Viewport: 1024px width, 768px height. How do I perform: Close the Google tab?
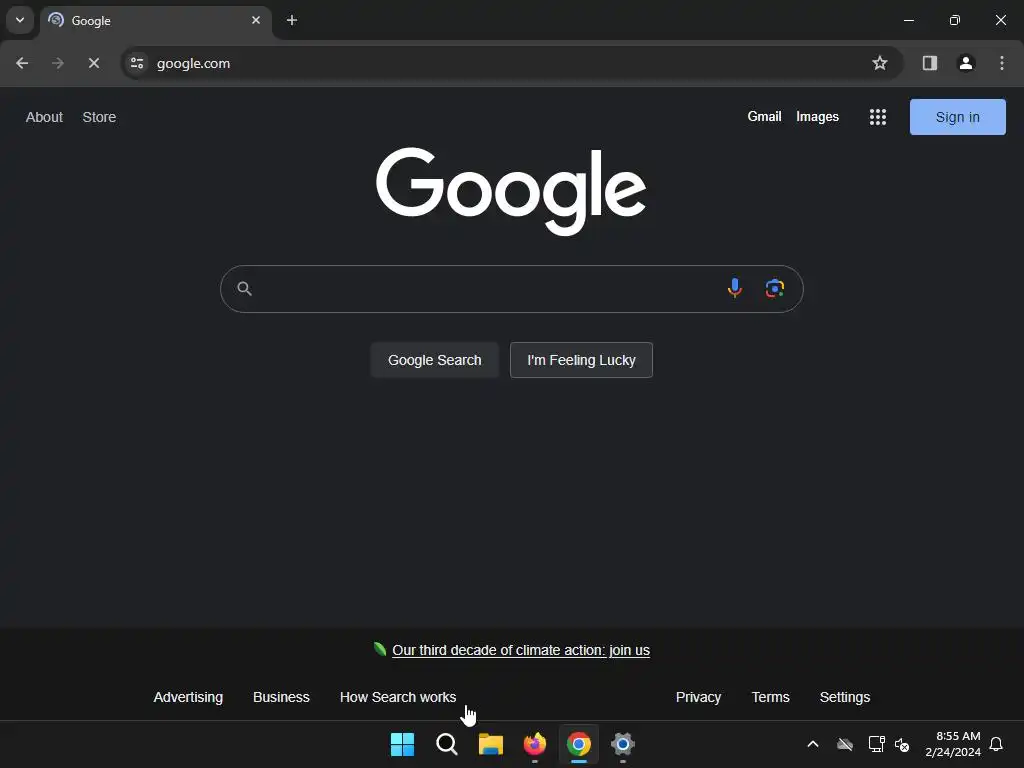pyautogui.click(x=256, y=20)
